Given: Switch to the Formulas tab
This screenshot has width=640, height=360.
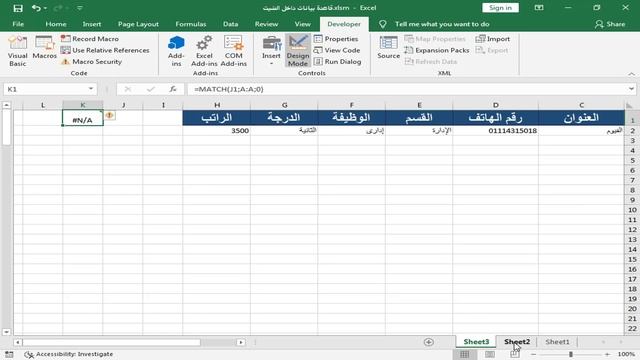Looking at the screenshot, I should [x=191, y=24].
